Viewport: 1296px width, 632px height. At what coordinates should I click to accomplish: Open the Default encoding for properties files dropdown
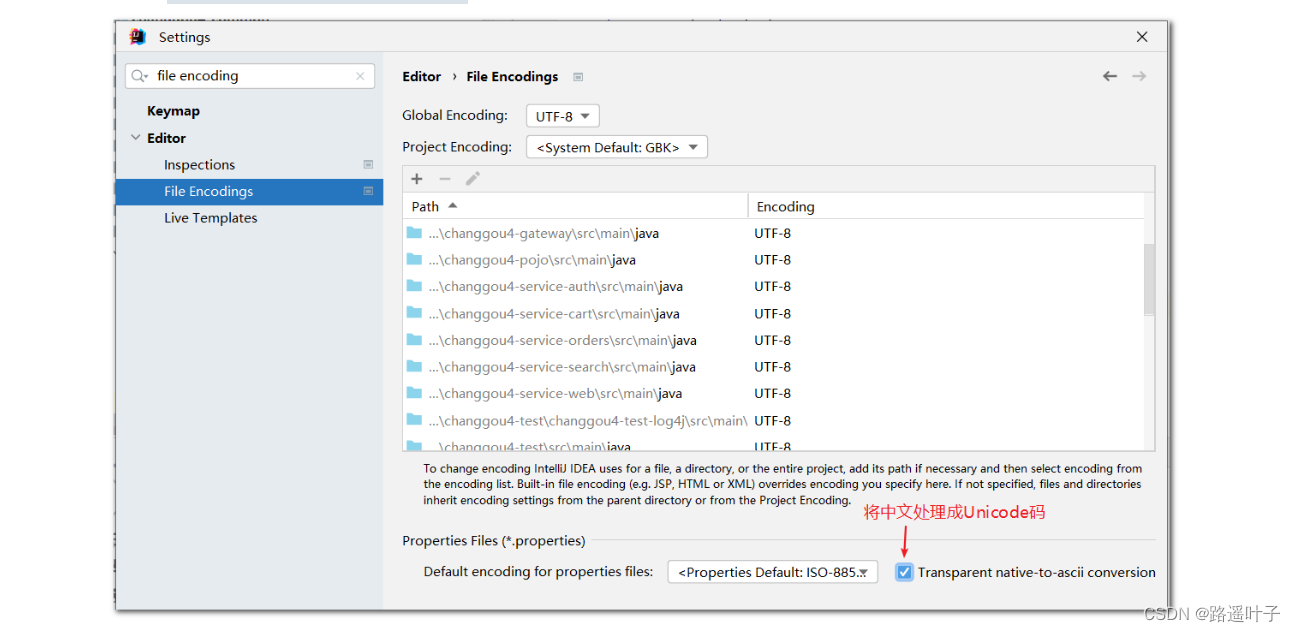point(772,571)
